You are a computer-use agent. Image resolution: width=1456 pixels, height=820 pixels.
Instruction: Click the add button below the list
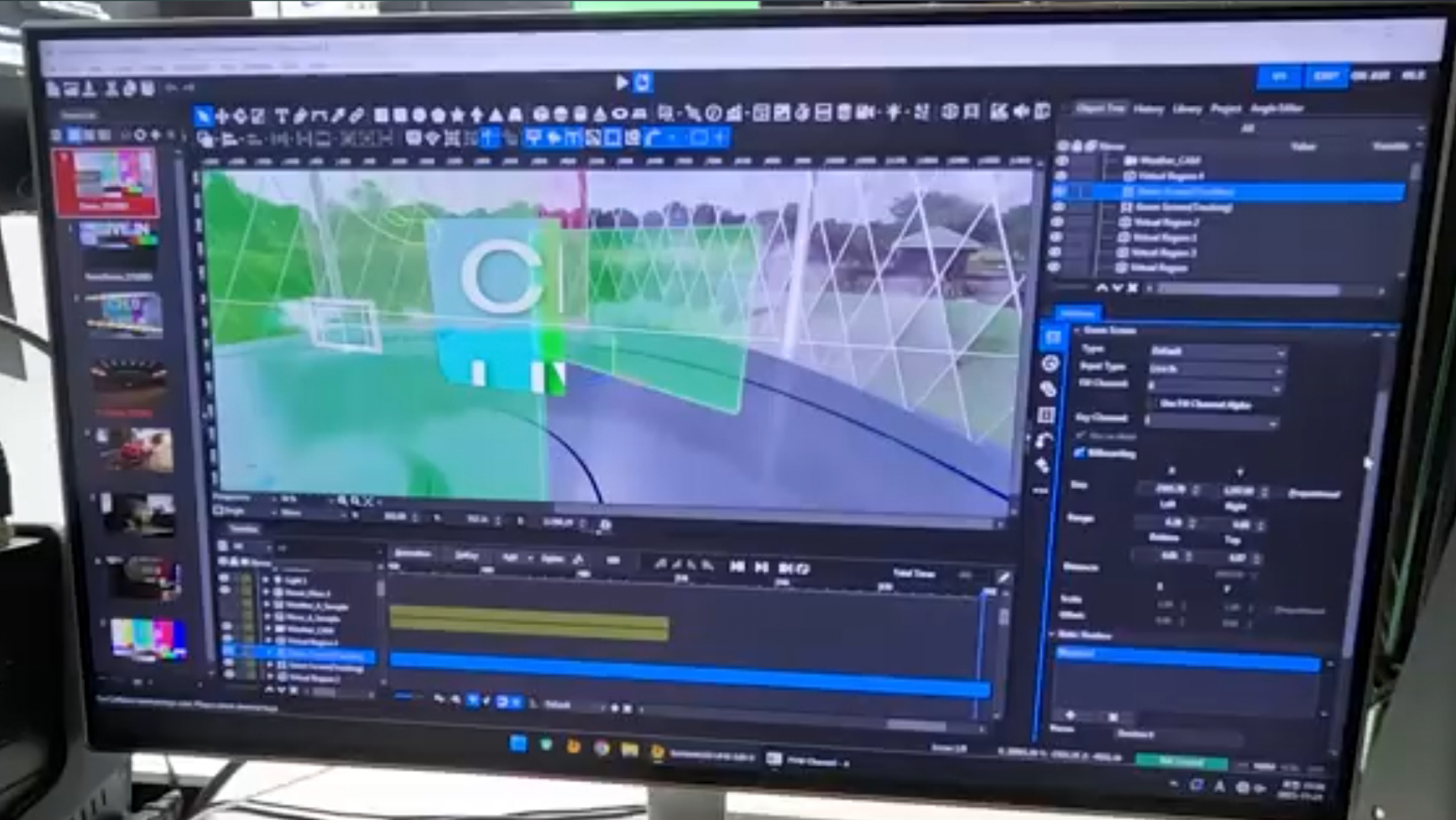1069,716
